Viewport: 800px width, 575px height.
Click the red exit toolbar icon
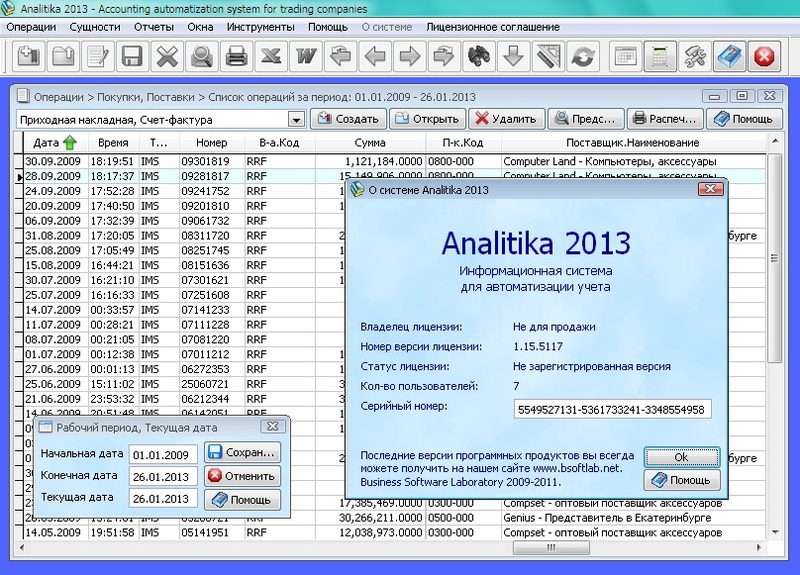click(764, 56)
